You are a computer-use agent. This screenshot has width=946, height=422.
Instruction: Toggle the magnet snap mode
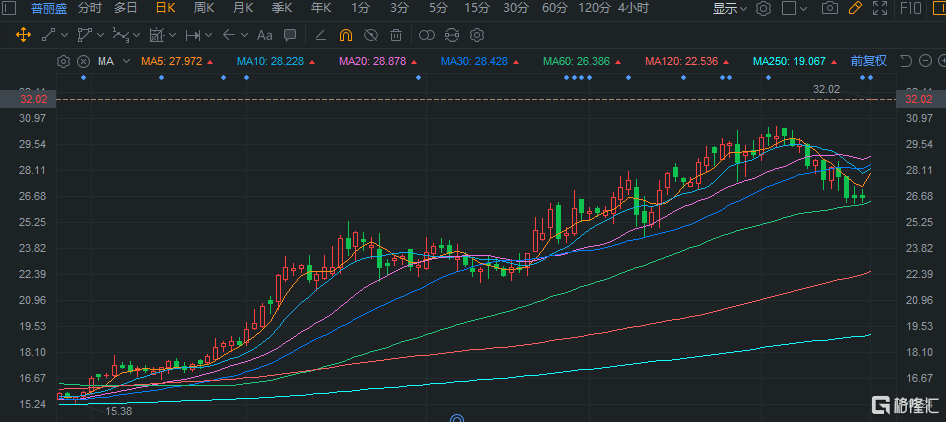(x=346, y=35)
